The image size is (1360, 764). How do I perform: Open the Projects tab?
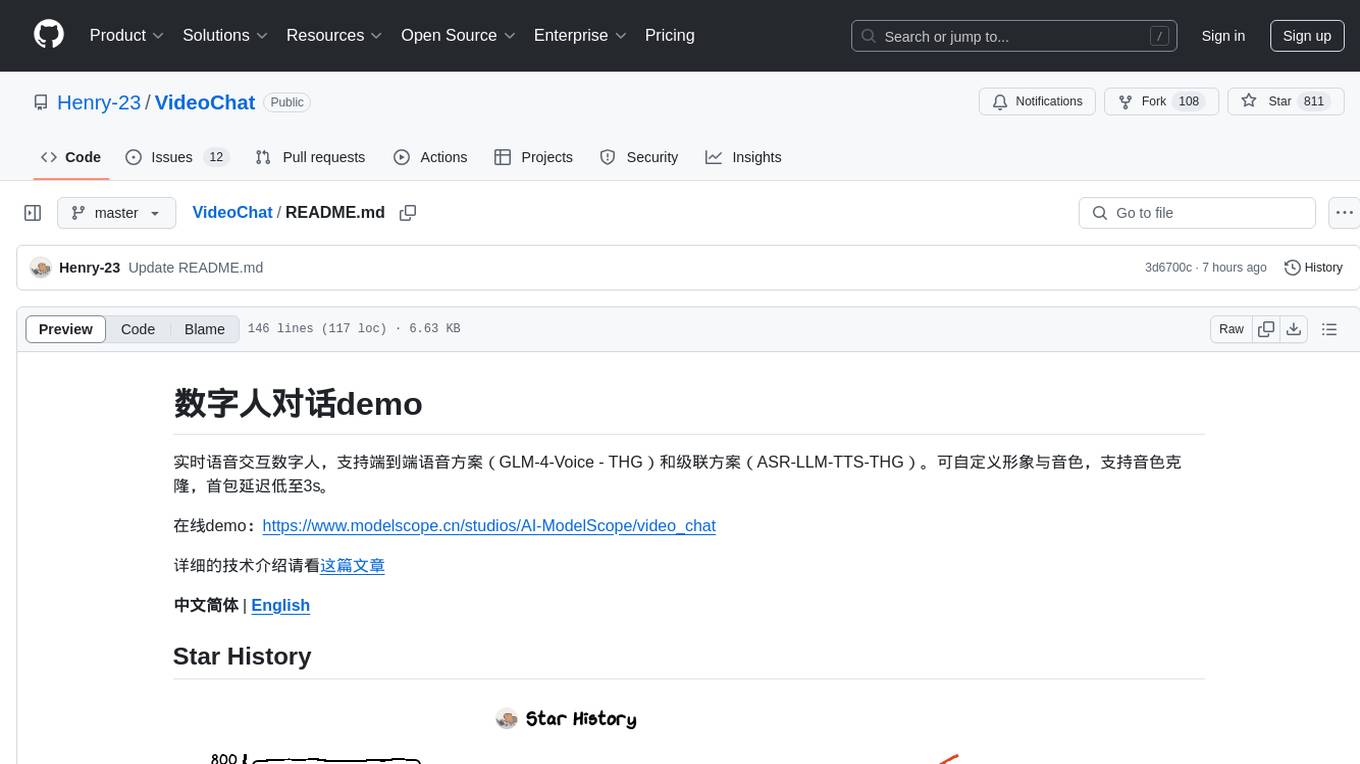[533, 157]
